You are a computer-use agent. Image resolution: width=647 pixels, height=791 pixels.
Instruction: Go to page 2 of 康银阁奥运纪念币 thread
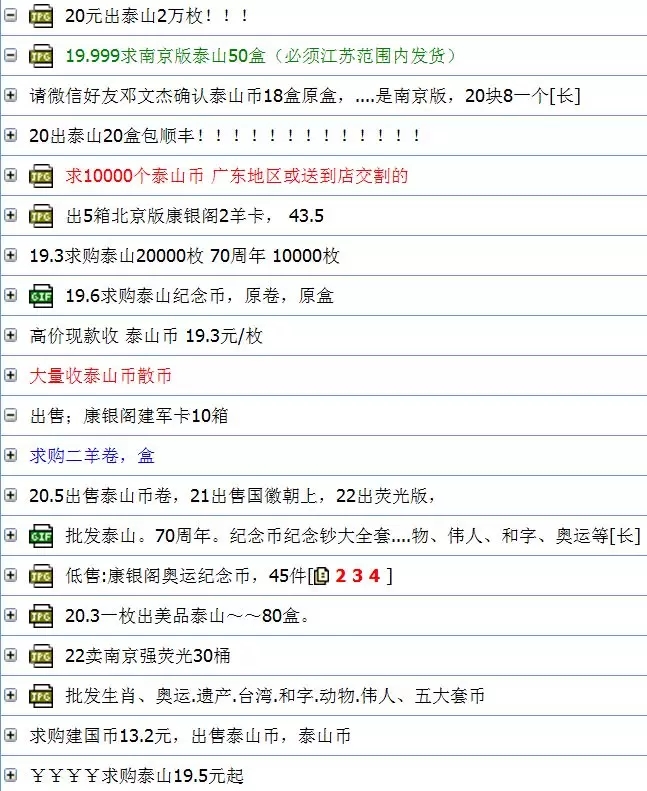340,576
